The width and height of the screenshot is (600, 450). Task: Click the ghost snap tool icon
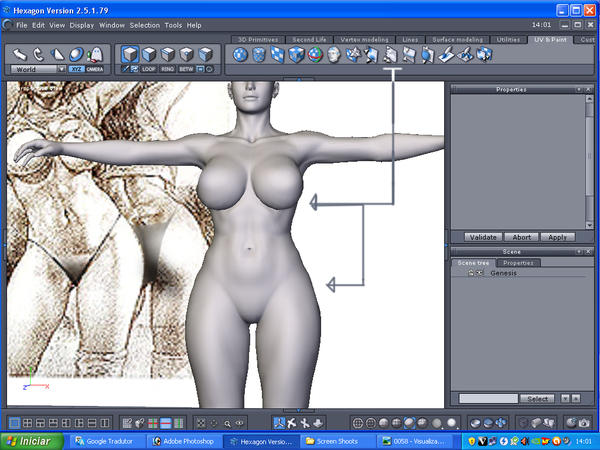[95, 55]
